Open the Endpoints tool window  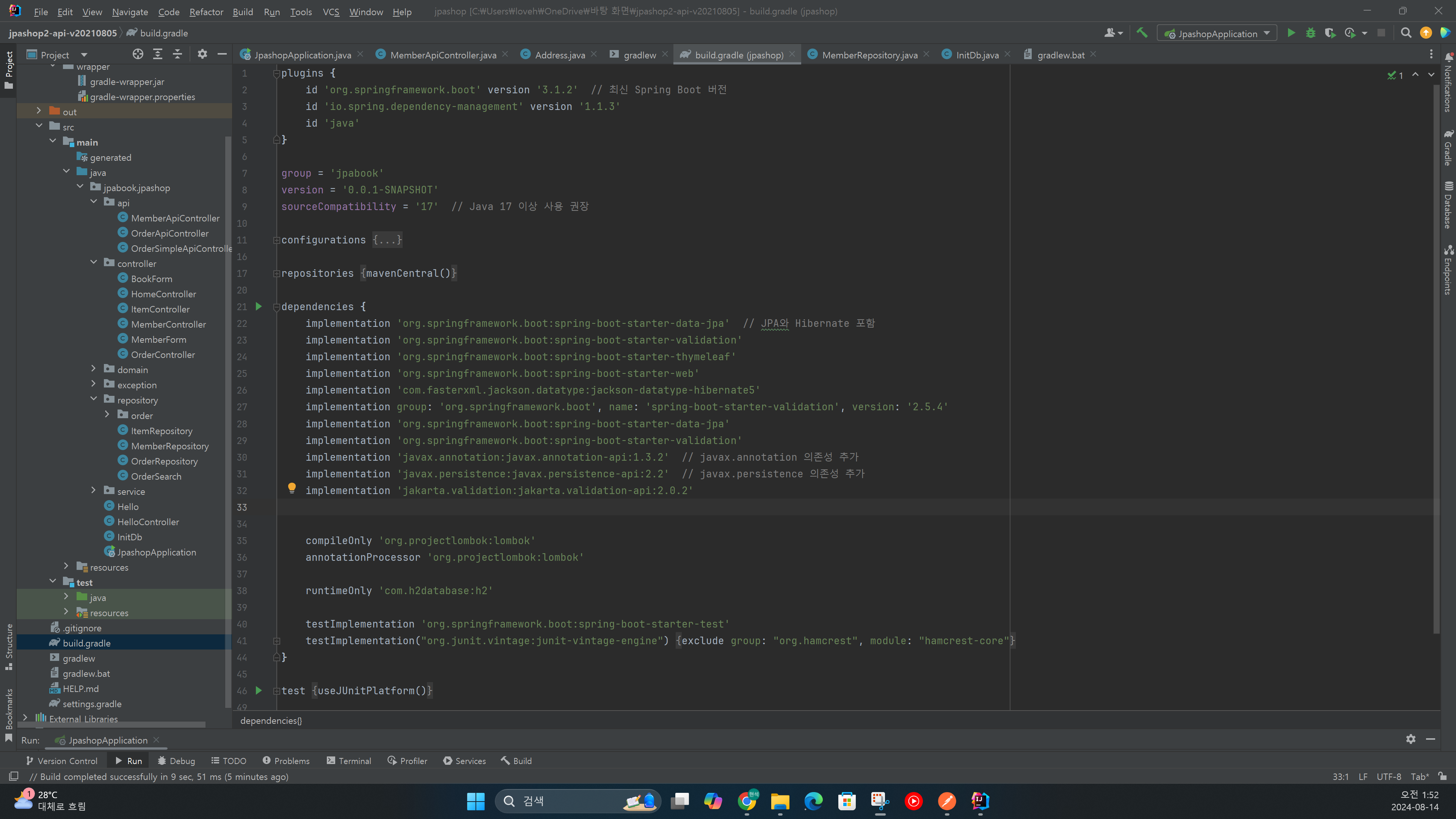coord(1448,270)
